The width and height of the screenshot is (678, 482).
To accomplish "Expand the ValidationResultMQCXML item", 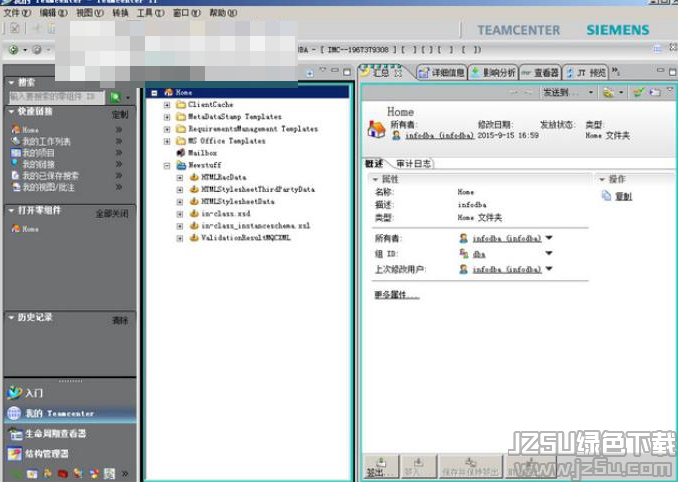I will coord(180,238).
